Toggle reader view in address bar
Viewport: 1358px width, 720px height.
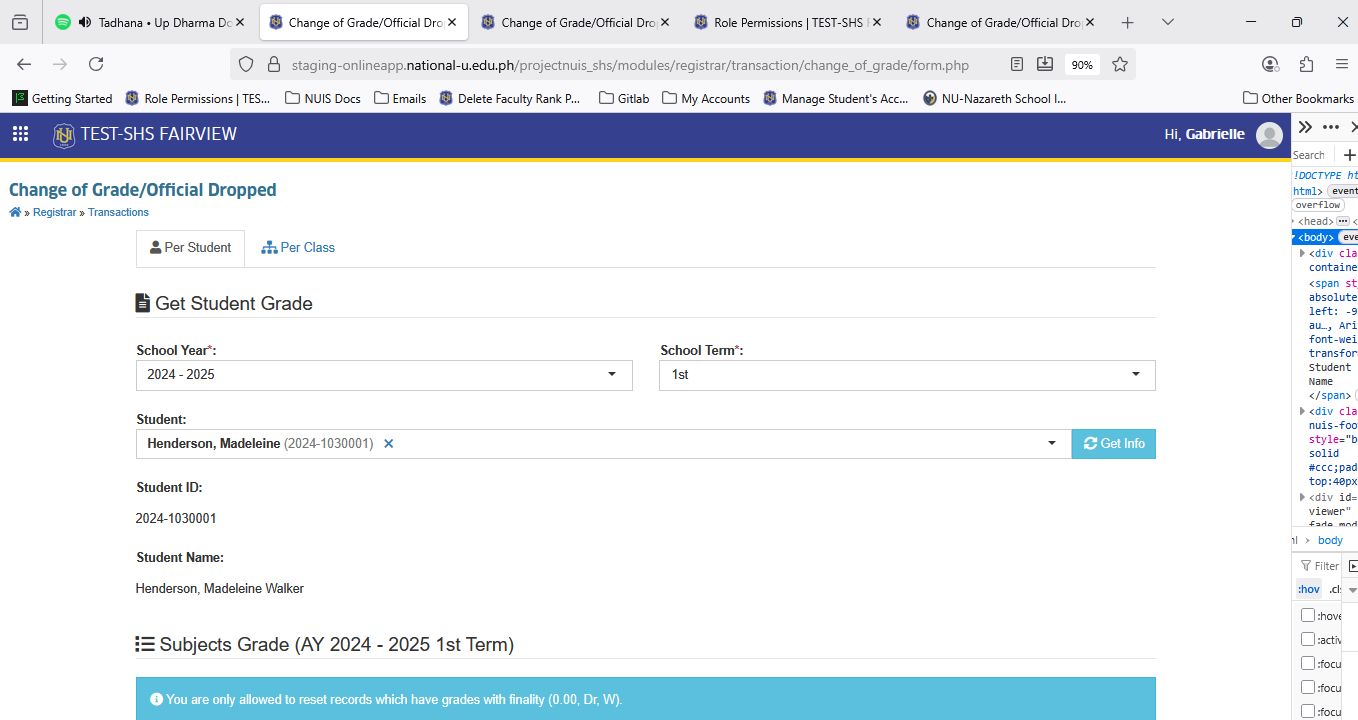[1017, 64]
